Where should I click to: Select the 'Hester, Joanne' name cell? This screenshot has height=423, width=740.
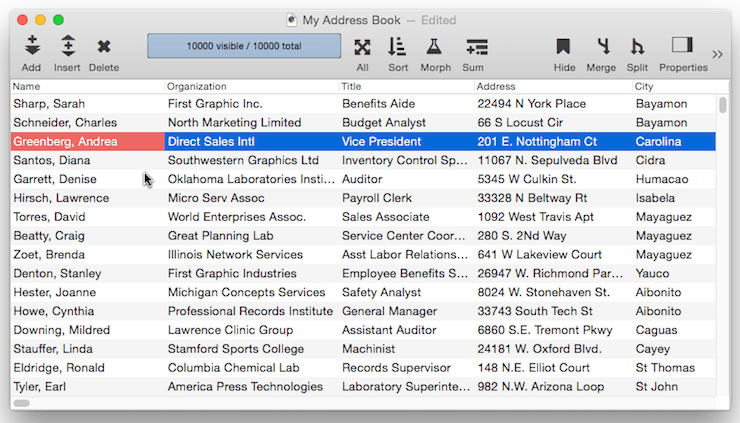(87, 293)
